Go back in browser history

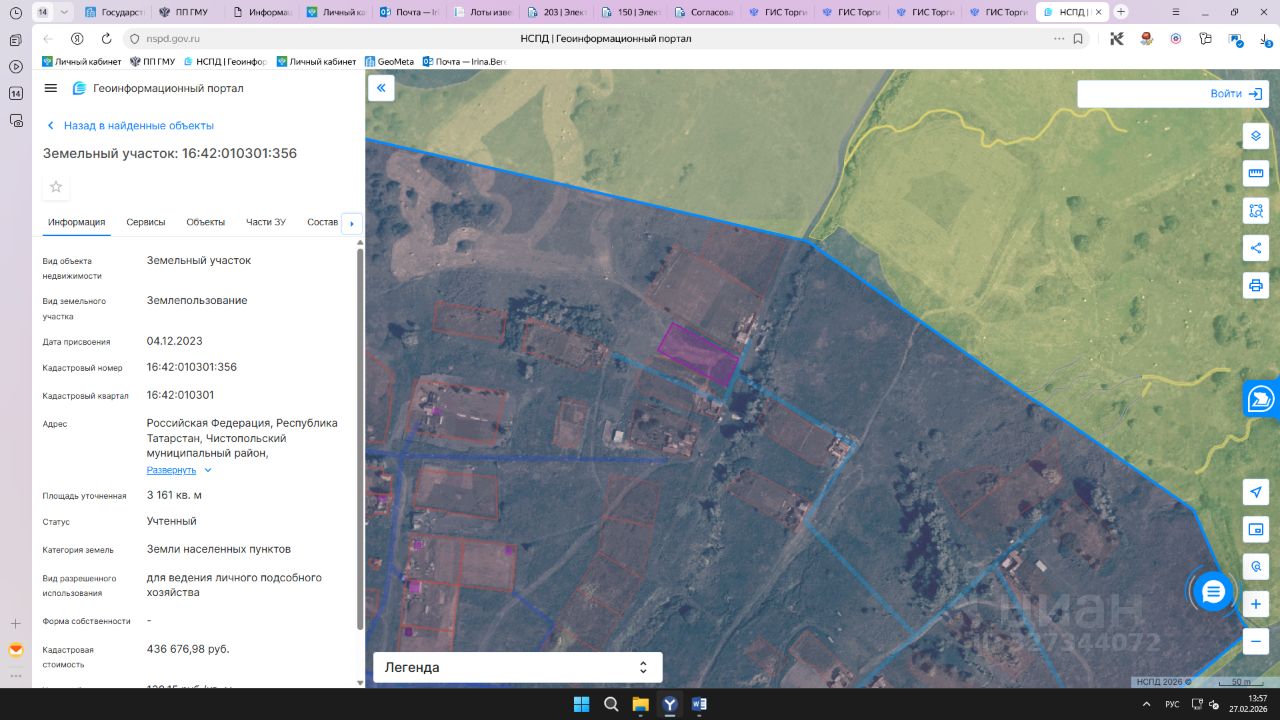48,38
